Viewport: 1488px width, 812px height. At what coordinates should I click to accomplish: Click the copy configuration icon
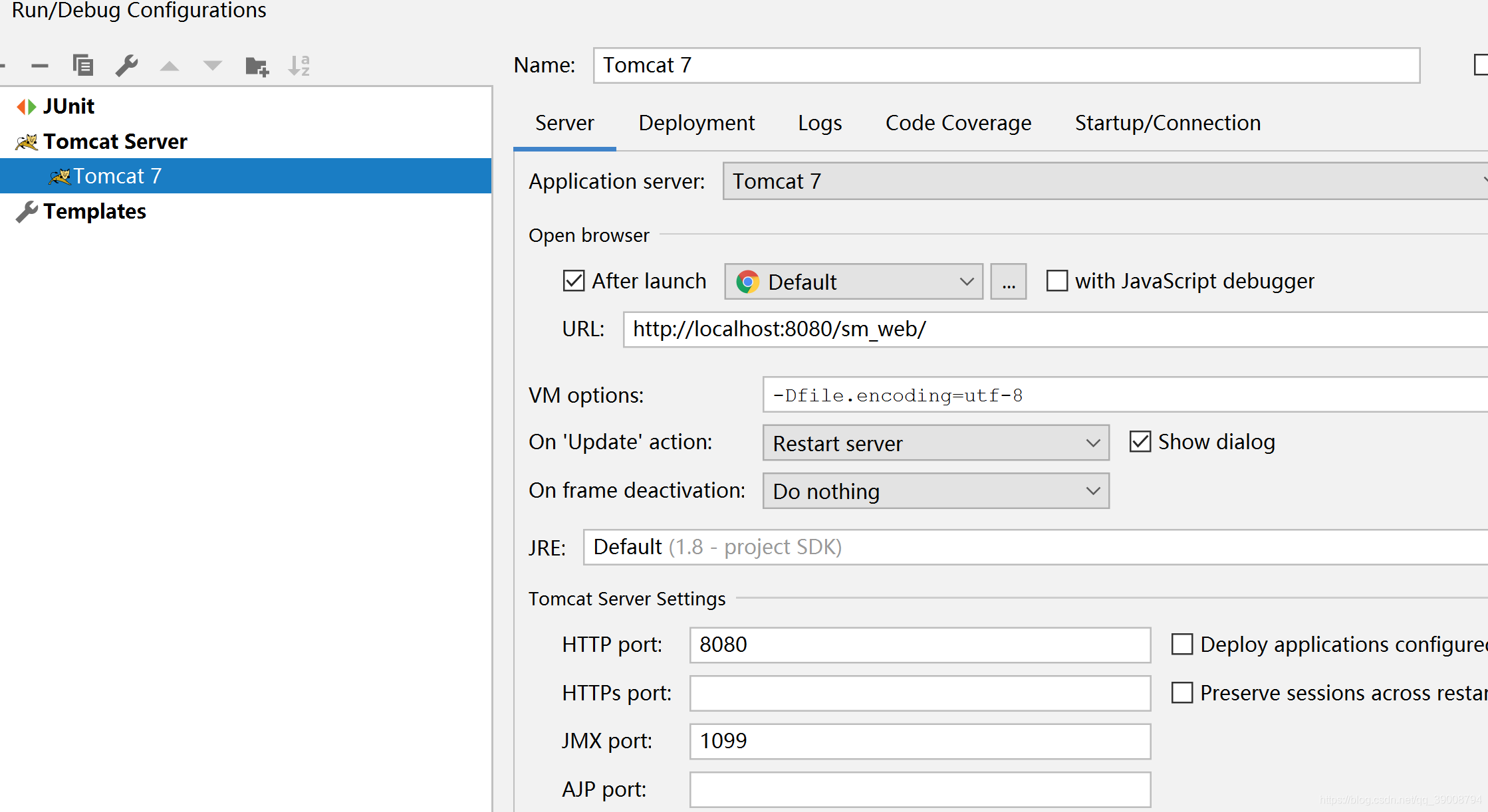[83, 65]
